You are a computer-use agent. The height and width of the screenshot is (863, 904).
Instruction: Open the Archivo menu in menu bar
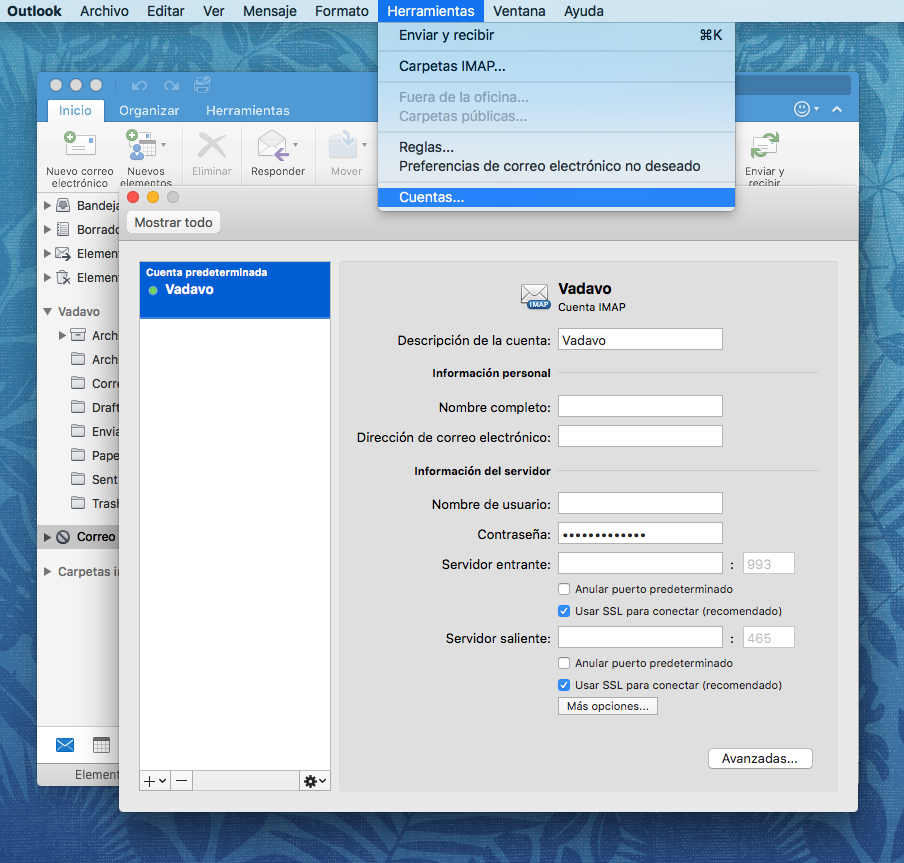[x=104, y=11]
